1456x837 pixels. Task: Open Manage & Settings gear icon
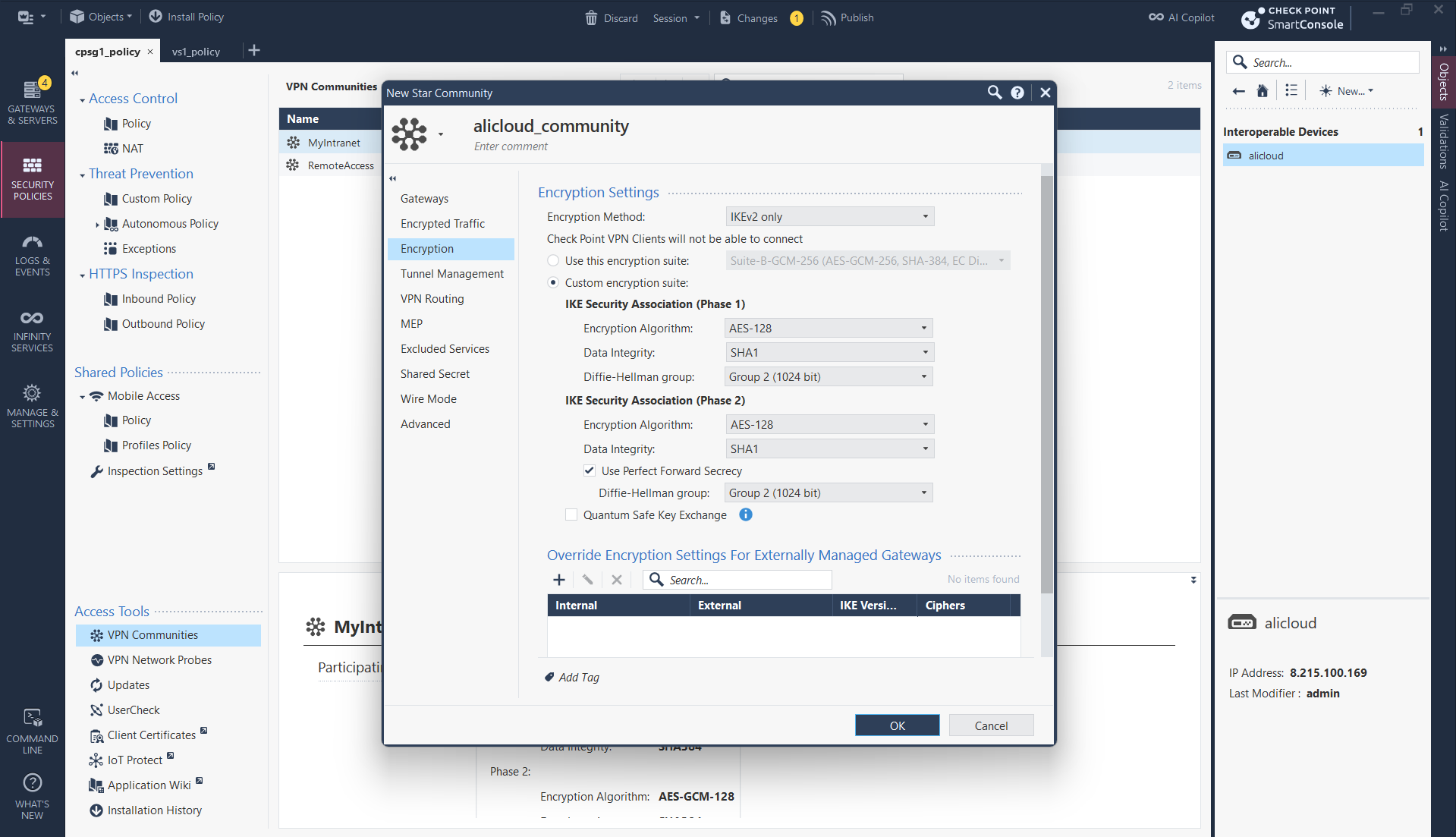point(32,394)
